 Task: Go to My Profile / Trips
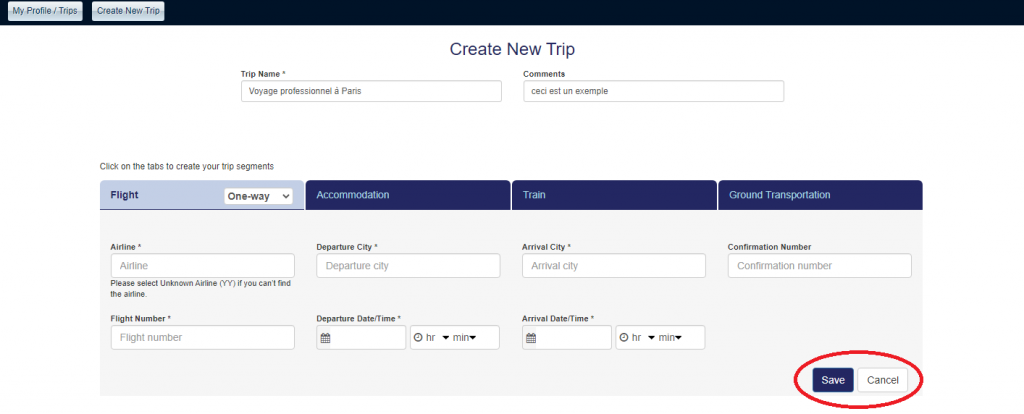tap(44, 11)
